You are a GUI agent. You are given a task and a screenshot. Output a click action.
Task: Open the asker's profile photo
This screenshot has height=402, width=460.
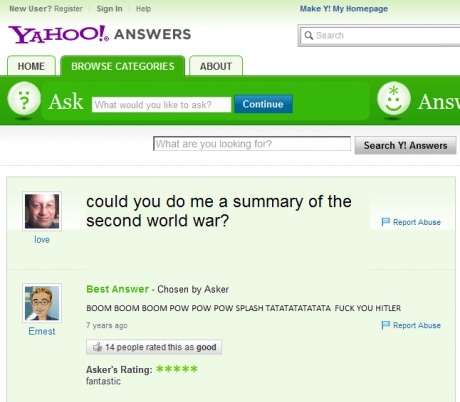click(42, 211)
